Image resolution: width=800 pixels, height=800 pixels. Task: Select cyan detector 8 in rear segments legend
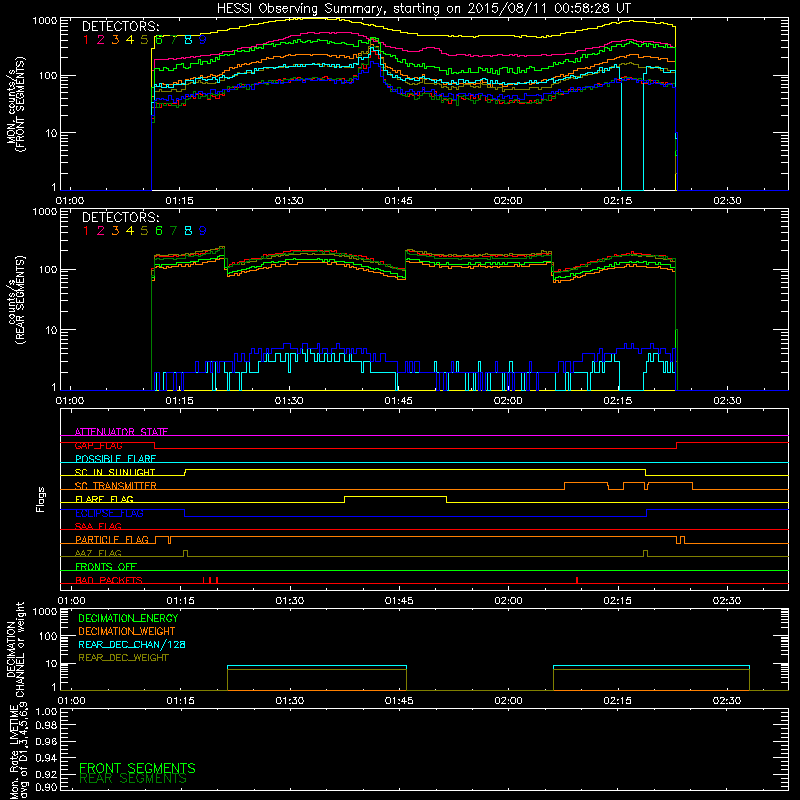pos(188,231)
